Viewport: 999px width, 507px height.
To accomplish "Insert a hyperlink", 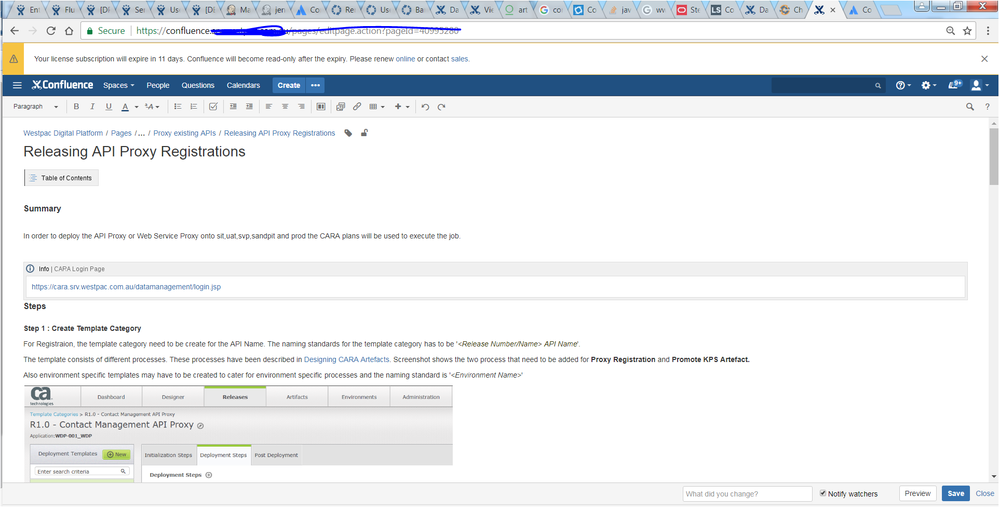I will pyautogui.click(x=357, y=107).
